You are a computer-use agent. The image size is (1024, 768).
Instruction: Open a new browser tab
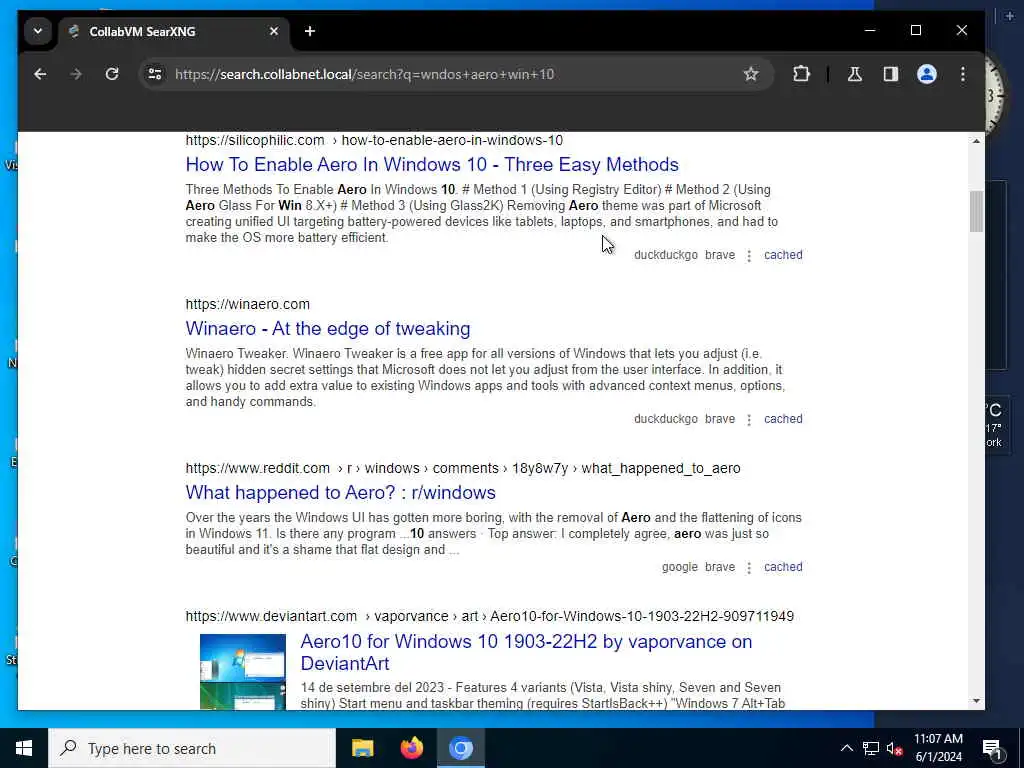310,31
